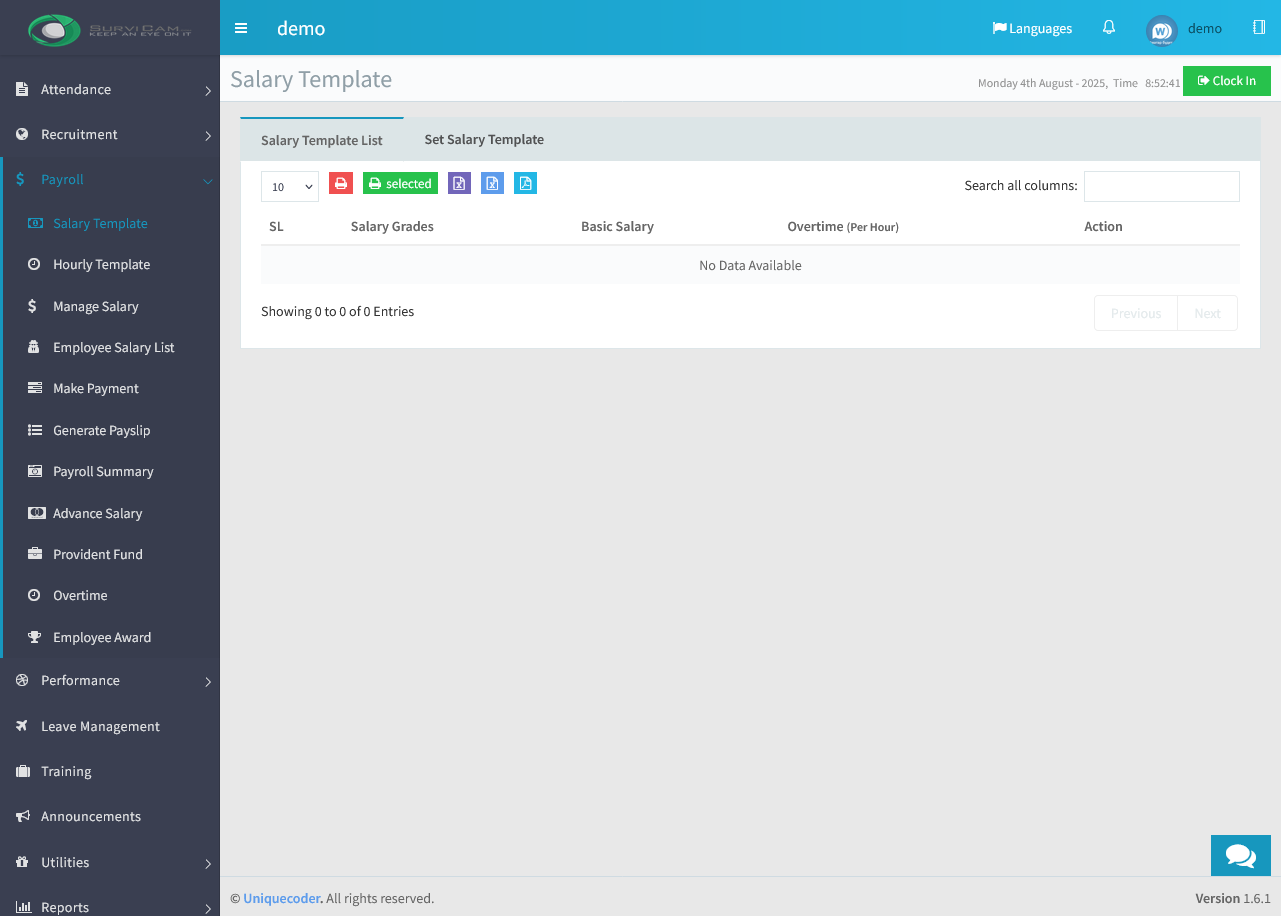Open Leave Management in the sidebar

pos(110,727)
